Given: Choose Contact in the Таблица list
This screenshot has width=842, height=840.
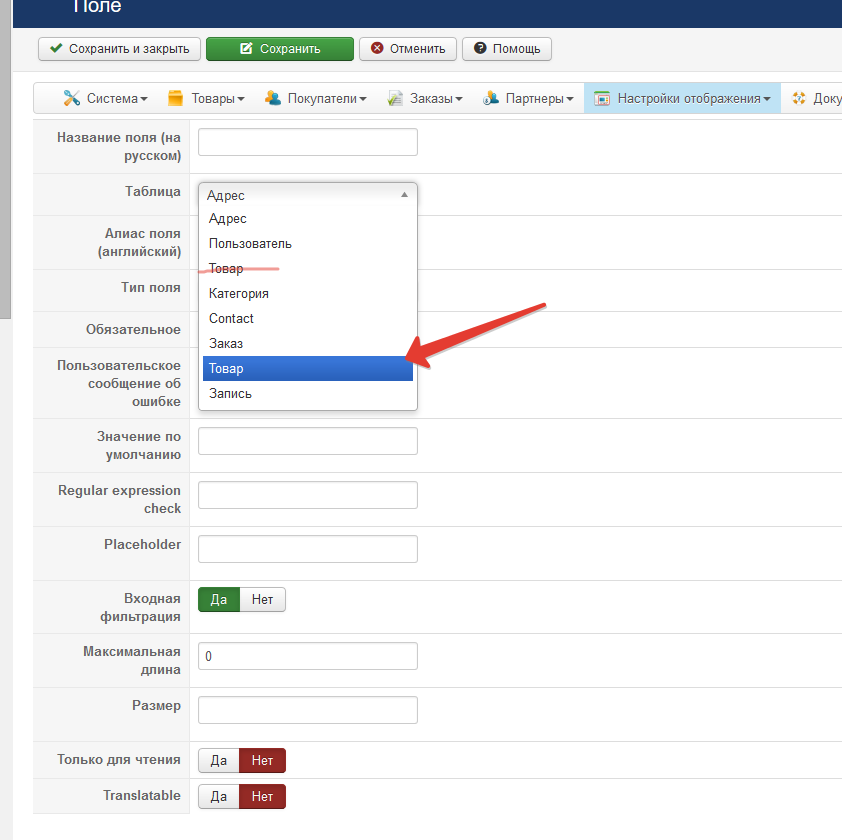Looking at the screenshot, I should click(x=308, y=318).
